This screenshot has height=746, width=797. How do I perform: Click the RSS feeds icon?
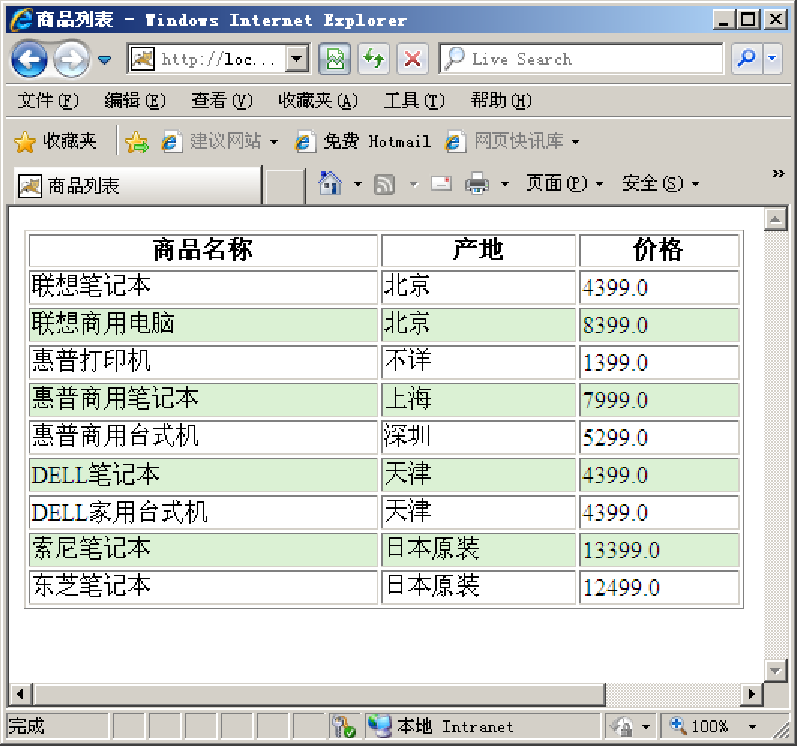384,184
